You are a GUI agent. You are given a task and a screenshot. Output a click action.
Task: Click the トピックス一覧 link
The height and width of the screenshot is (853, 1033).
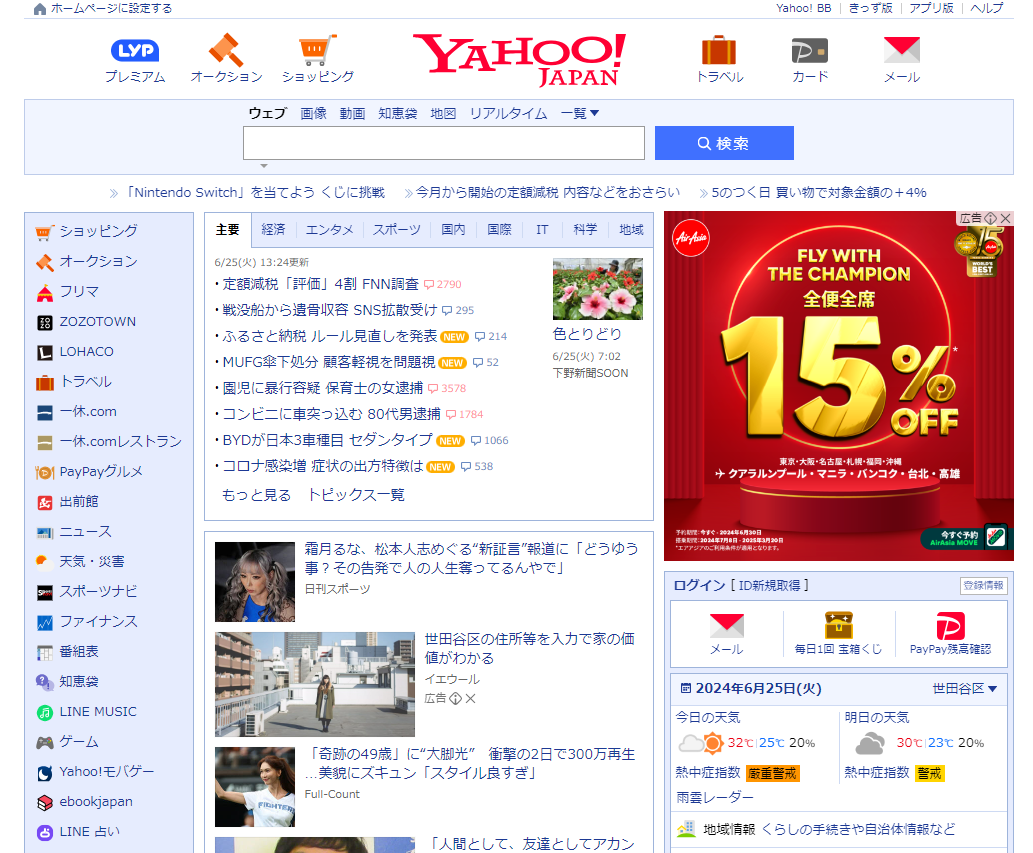356,495
